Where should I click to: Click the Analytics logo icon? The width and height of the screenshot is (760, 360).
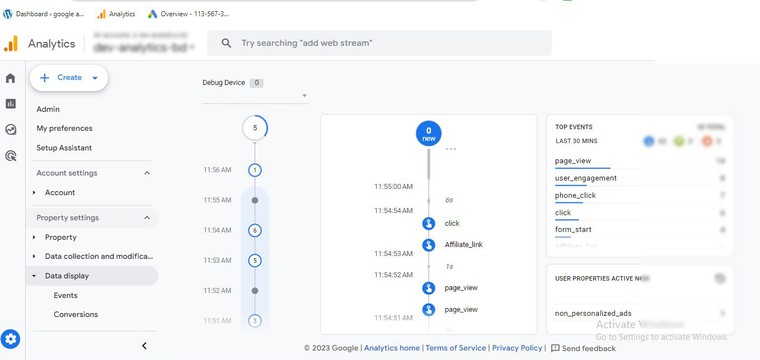(x=11, y=44)
